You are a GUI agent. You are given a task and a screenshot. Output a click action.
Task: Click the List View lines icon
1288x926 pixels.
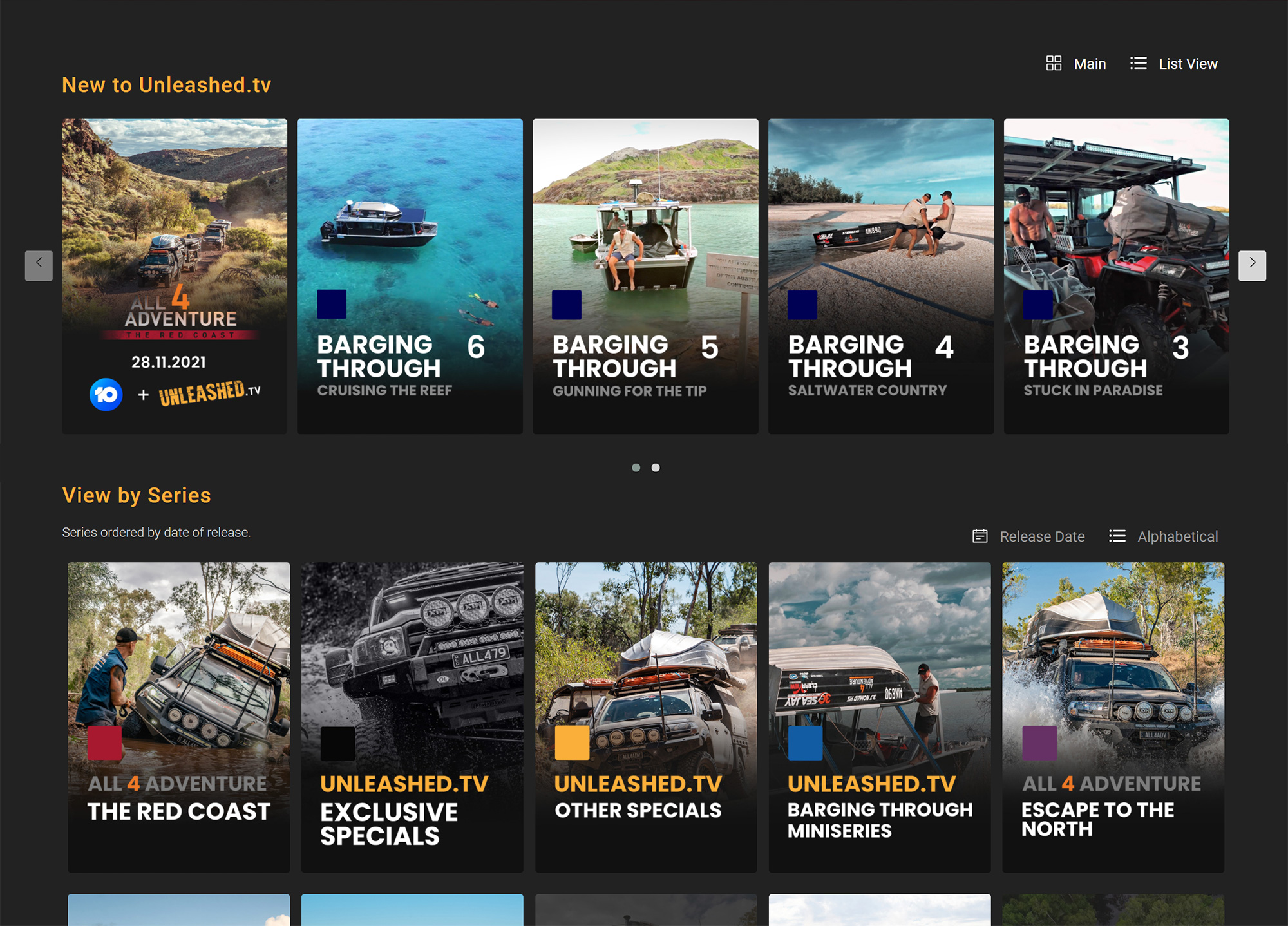(1138, 63)
